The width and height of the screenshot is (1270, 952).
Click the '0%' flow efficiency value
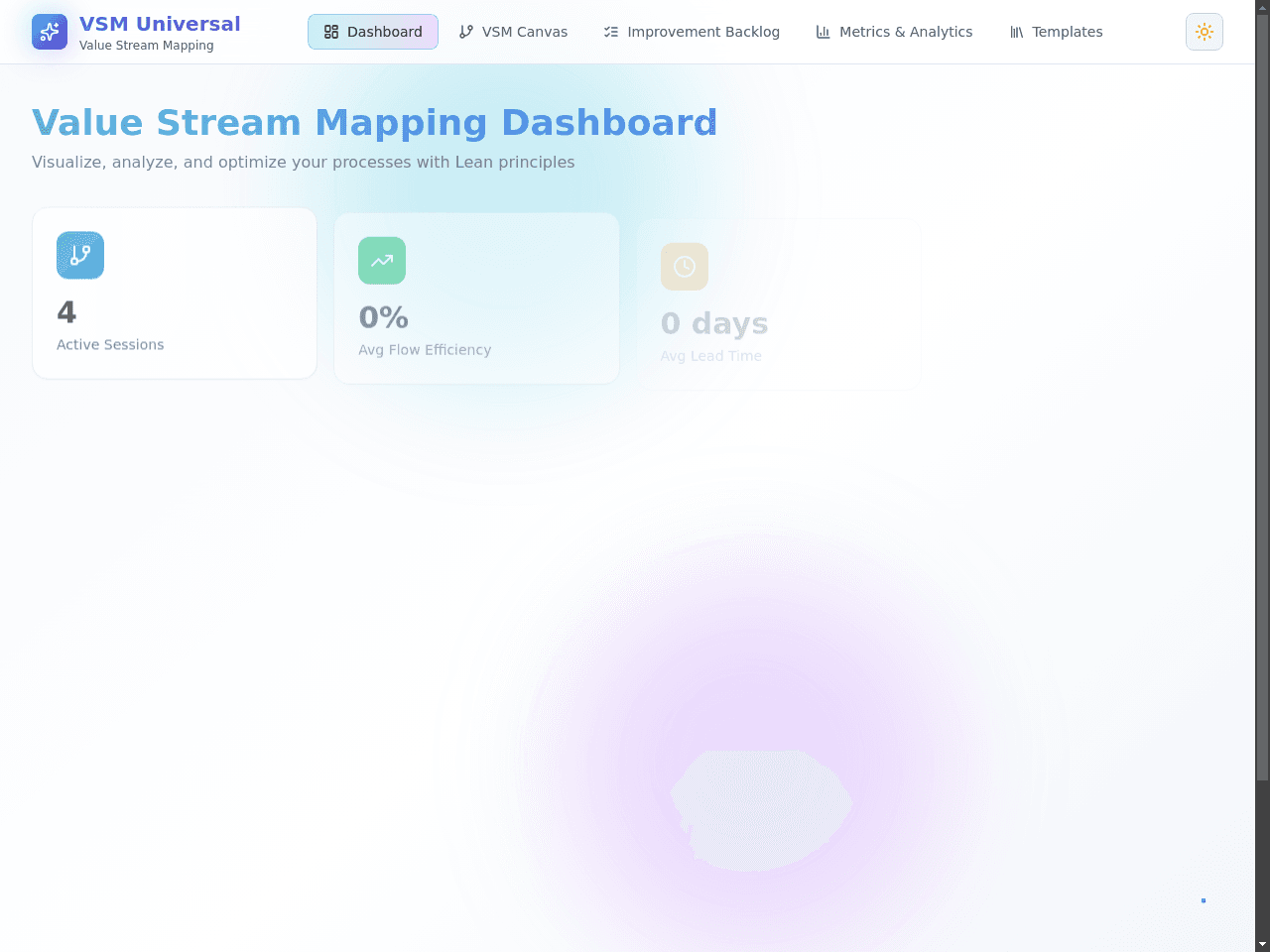(384, 317)
